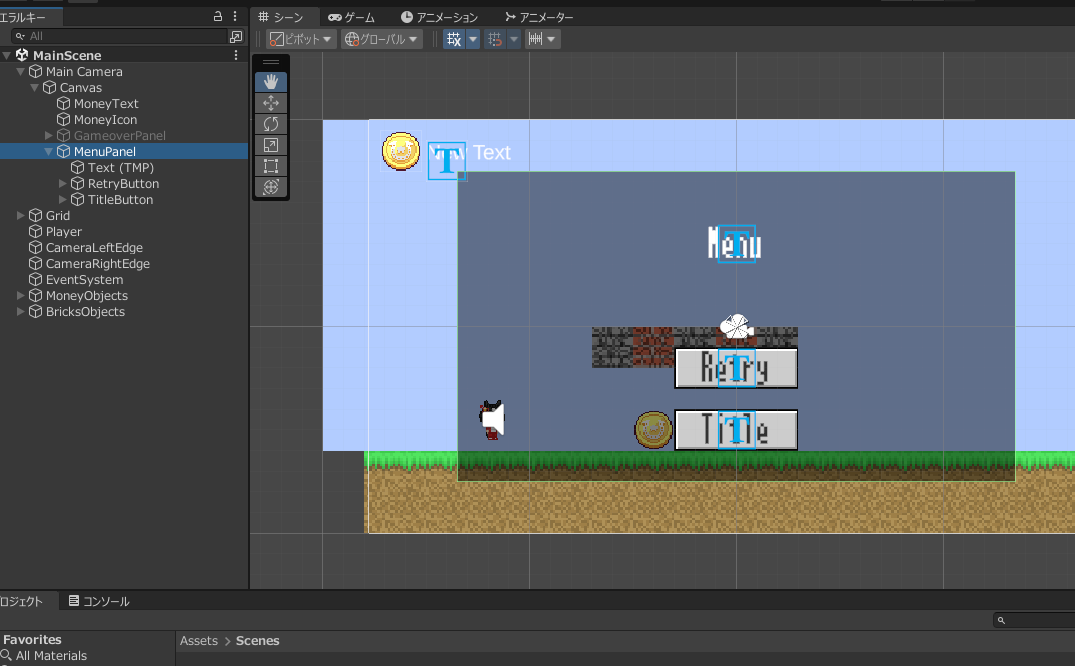Select the Rotate tool
The width and height of the screenshot is (1075, 666).
[x=271, y=124]
